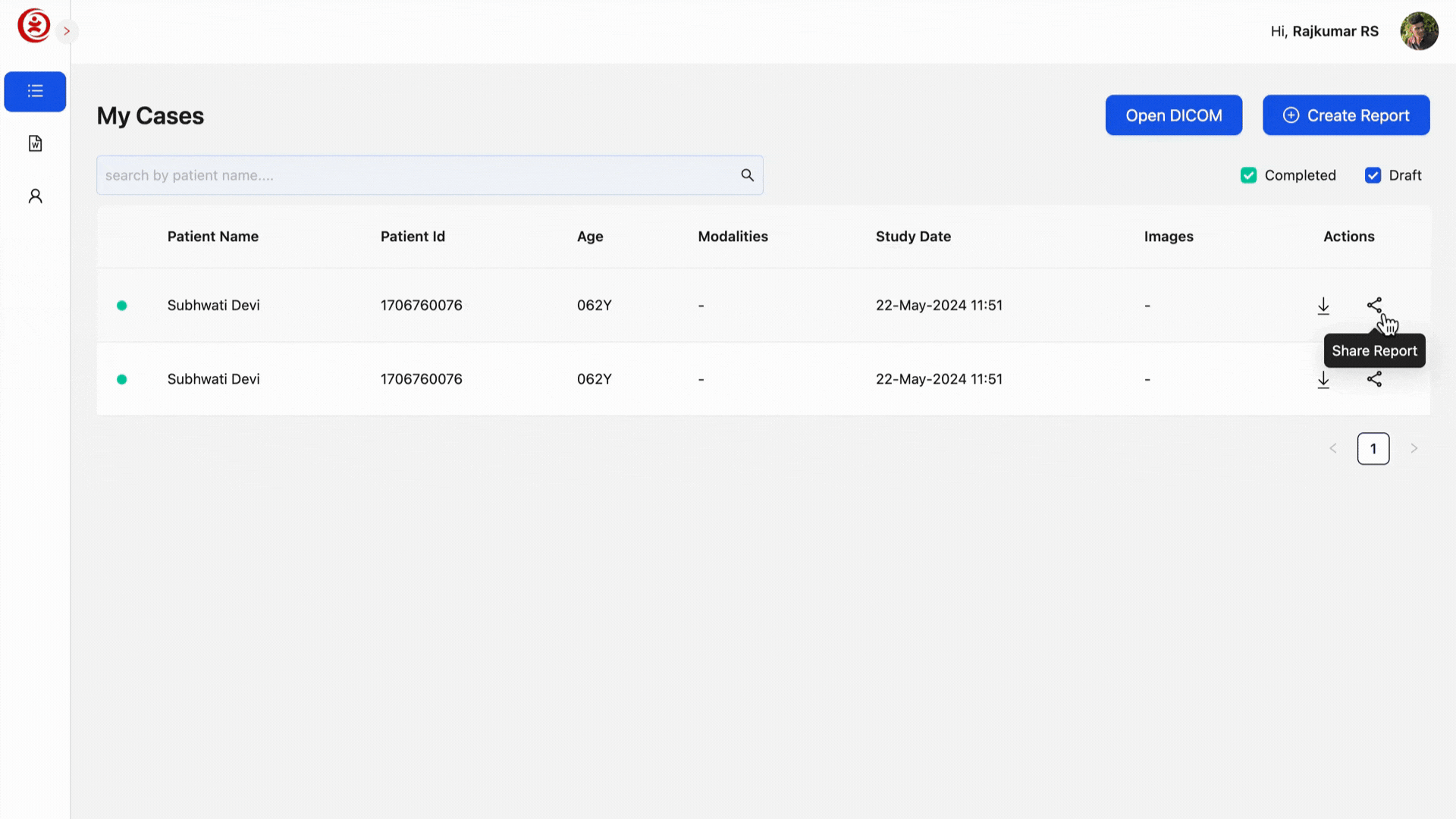Image resolution: width=1456 pixels, height=819 pixels.
Task: Share the second Subhwati Devi report
Action: 1375,379
